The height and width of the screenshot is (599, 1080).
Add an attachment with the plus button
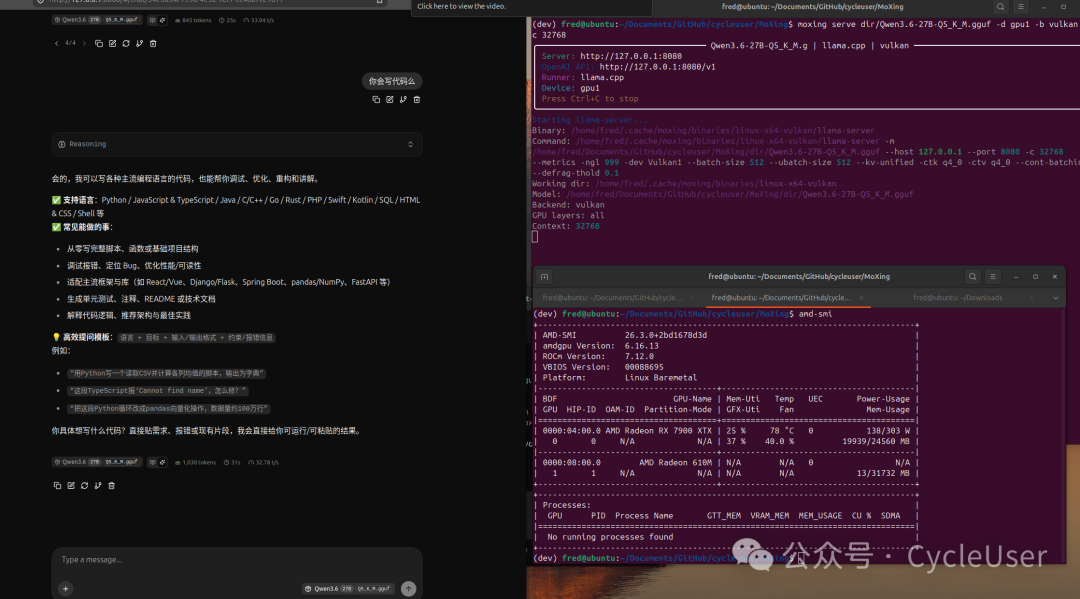click(x=65, y=589)
